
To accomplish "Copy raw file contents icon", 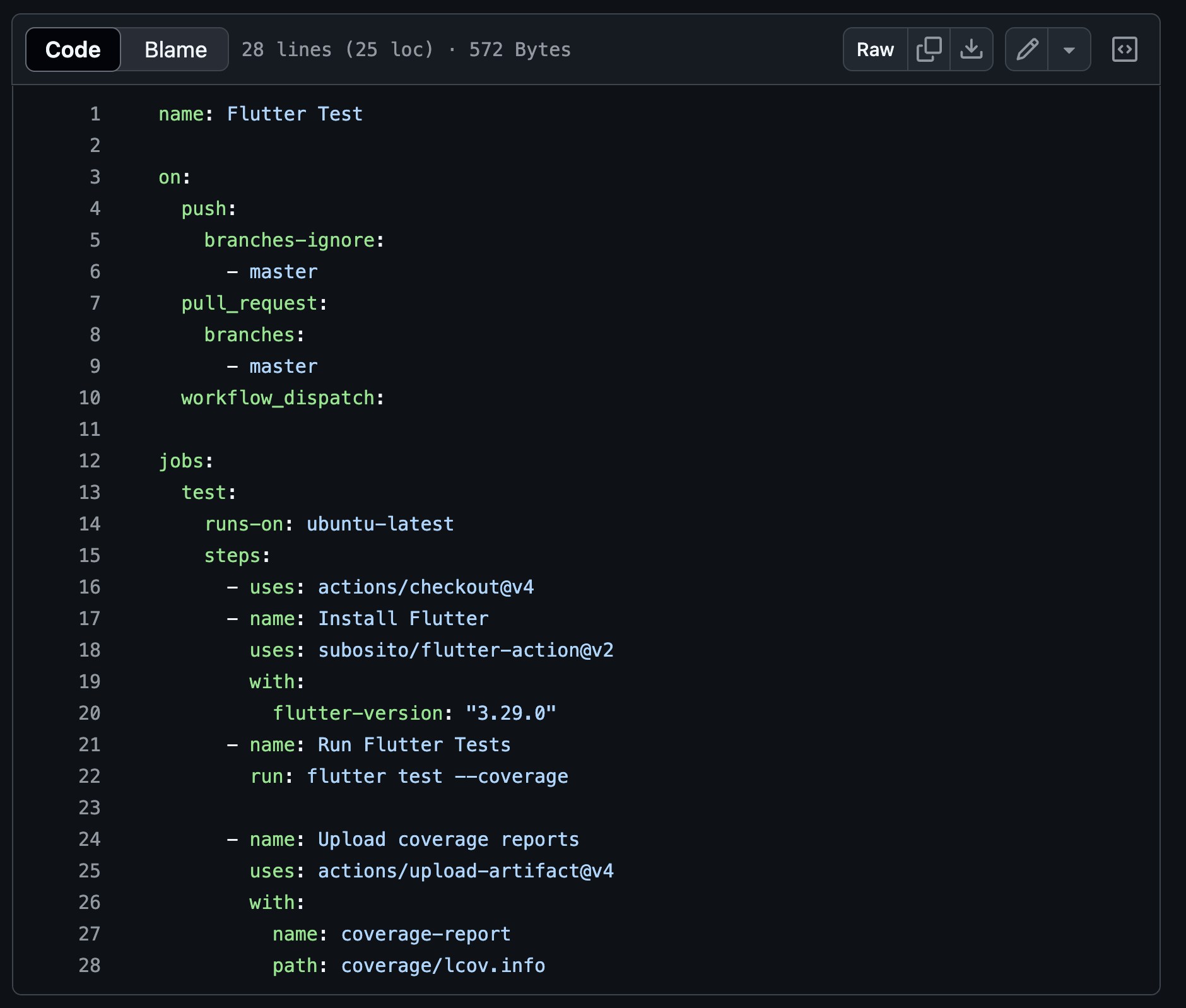I will (929, 49).
